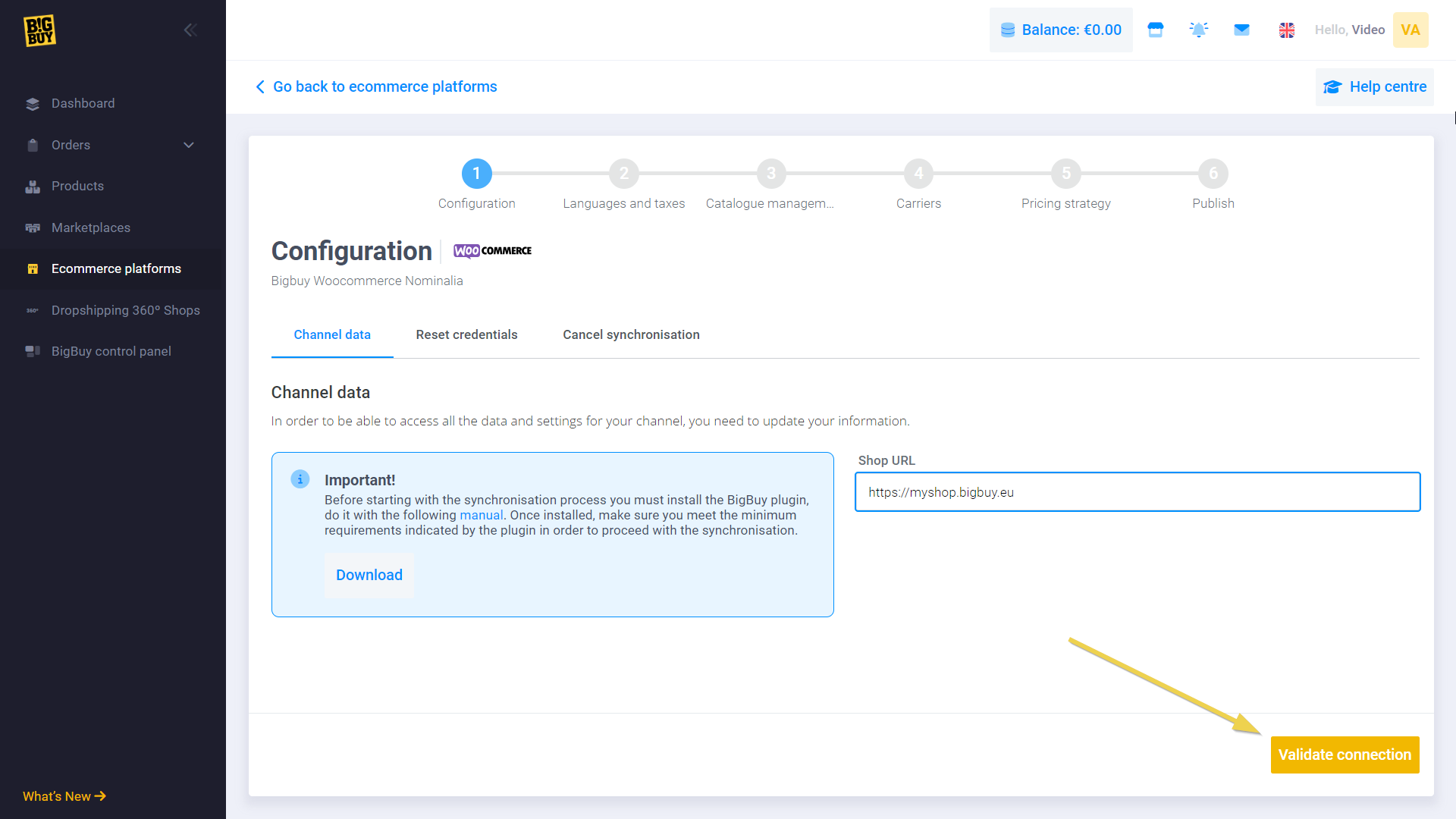Viewport: 1456px width, 819px height.
Task: Jump to step 2 Languages and taxes
Action: coord(623,174)
